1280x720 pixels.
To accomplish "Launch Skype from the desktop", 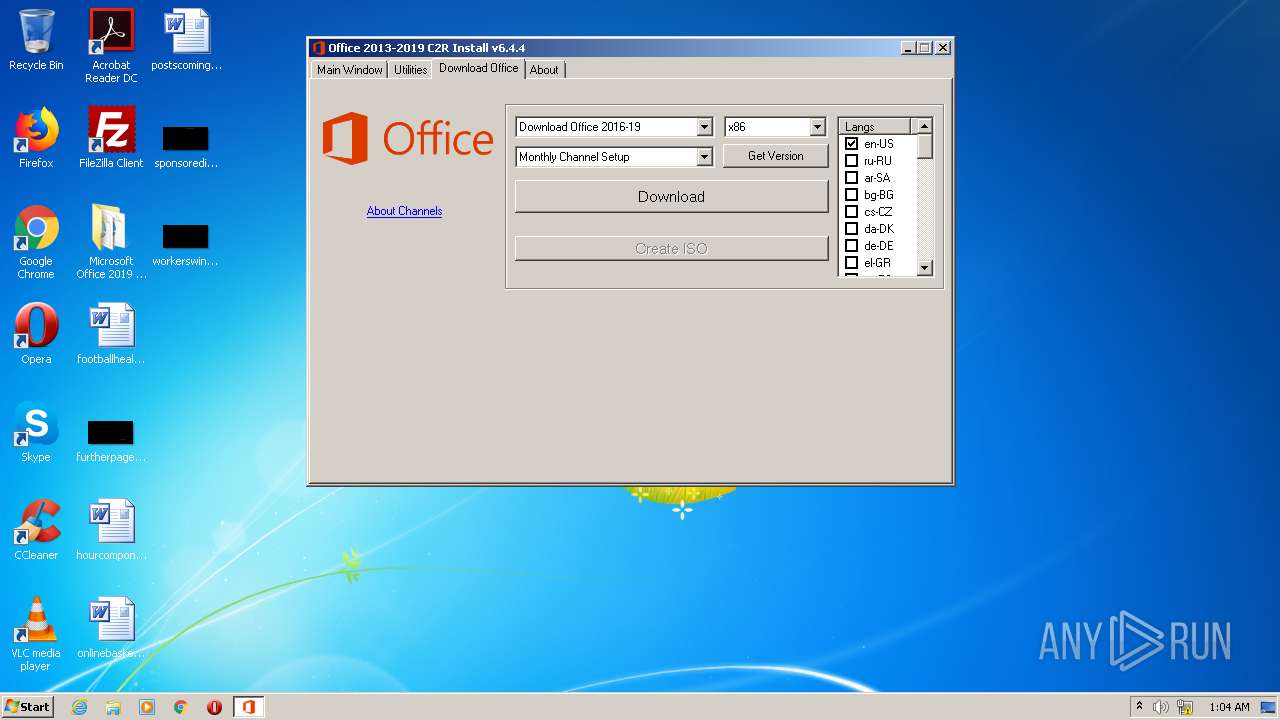I will pos(36,432).
